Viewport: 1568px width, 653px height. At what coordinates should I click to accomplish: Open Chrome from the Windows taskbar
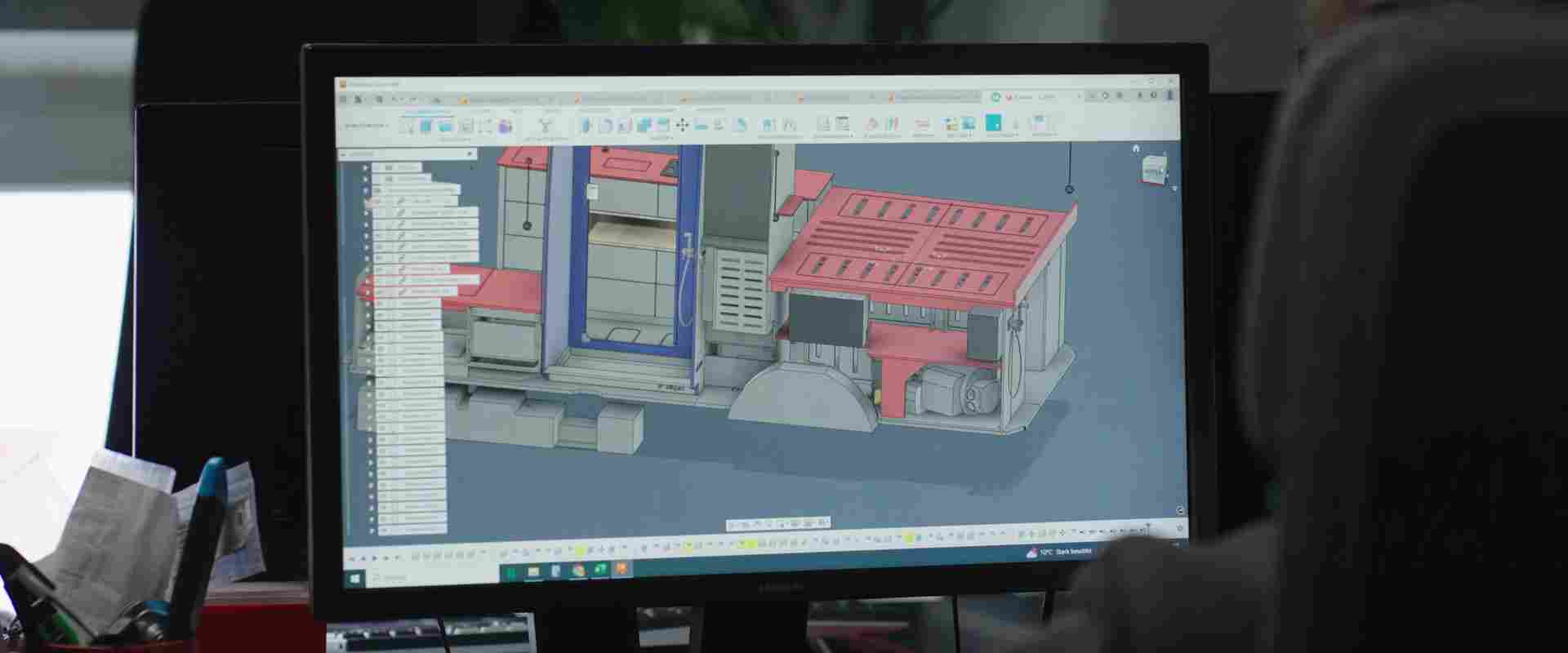pos(578,570)
